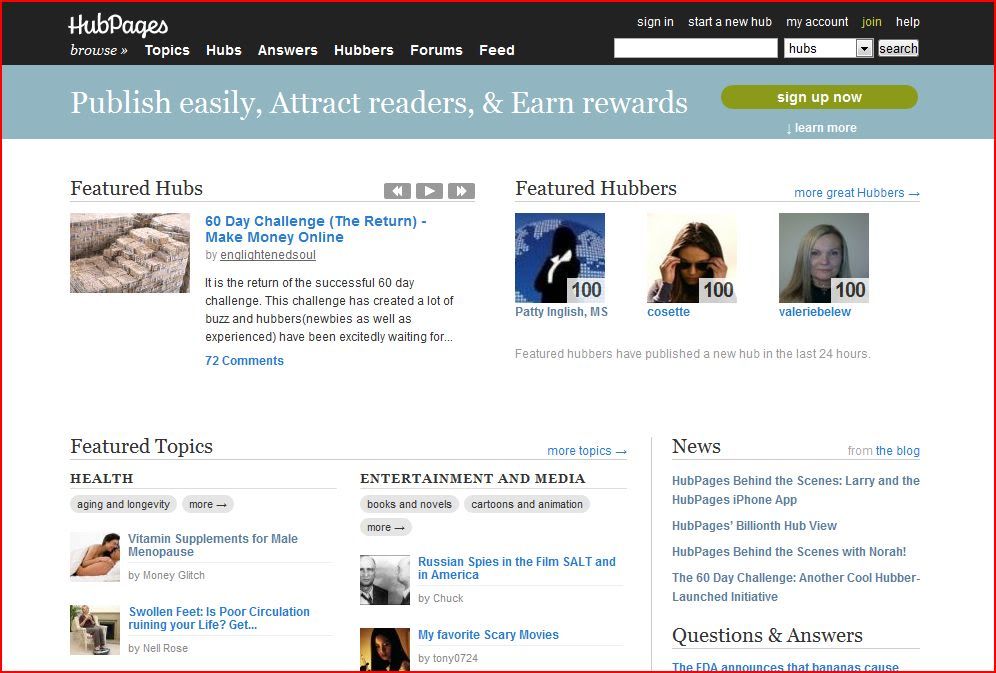Screen dimensions: 996x673
Task: Open the hubs search scope dropdown
Action: click(828, 48)
